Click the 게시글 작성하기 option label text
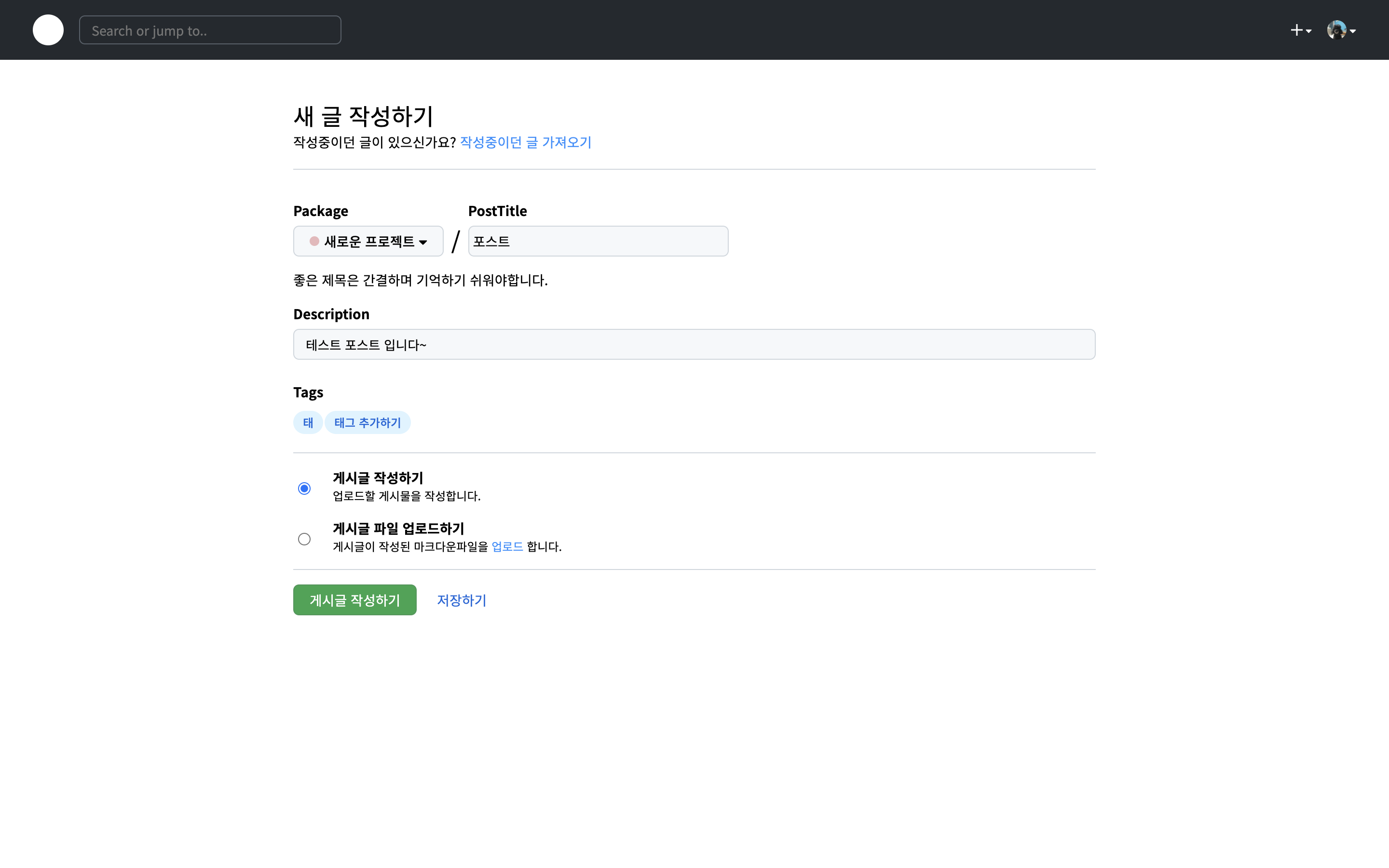Screen dimensions: 1389x868 [378, 477]
